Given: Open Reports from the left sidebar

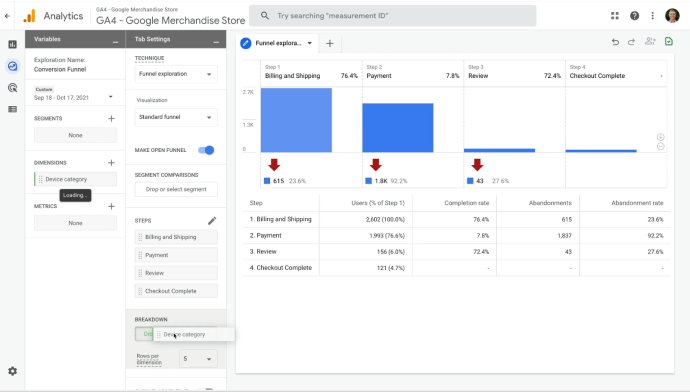Looking at the screenshot, I should pyautogui.click(x=13, y=44).
